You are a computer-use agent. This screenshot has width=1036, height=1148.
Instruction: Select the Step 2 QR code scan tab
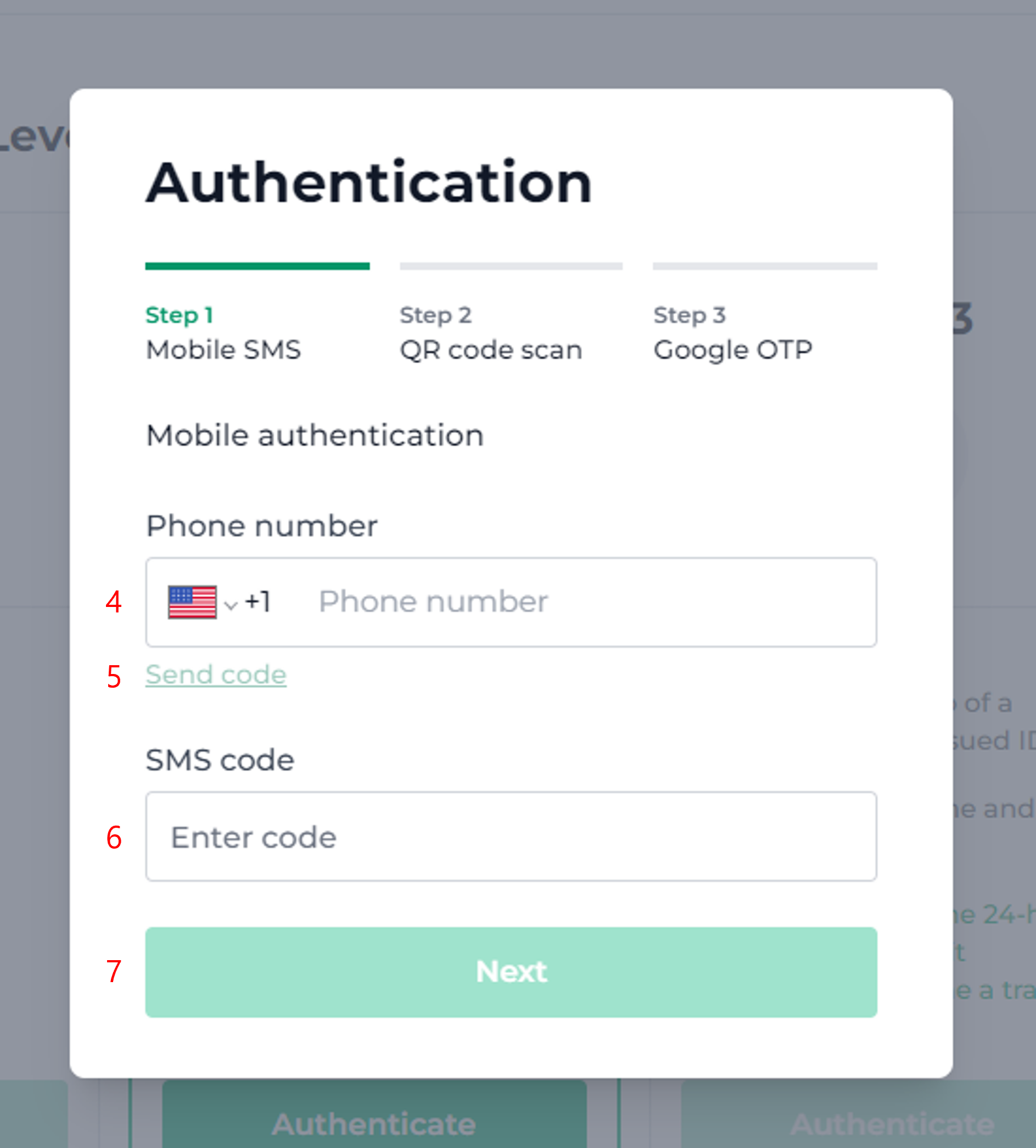pos(491,332)
